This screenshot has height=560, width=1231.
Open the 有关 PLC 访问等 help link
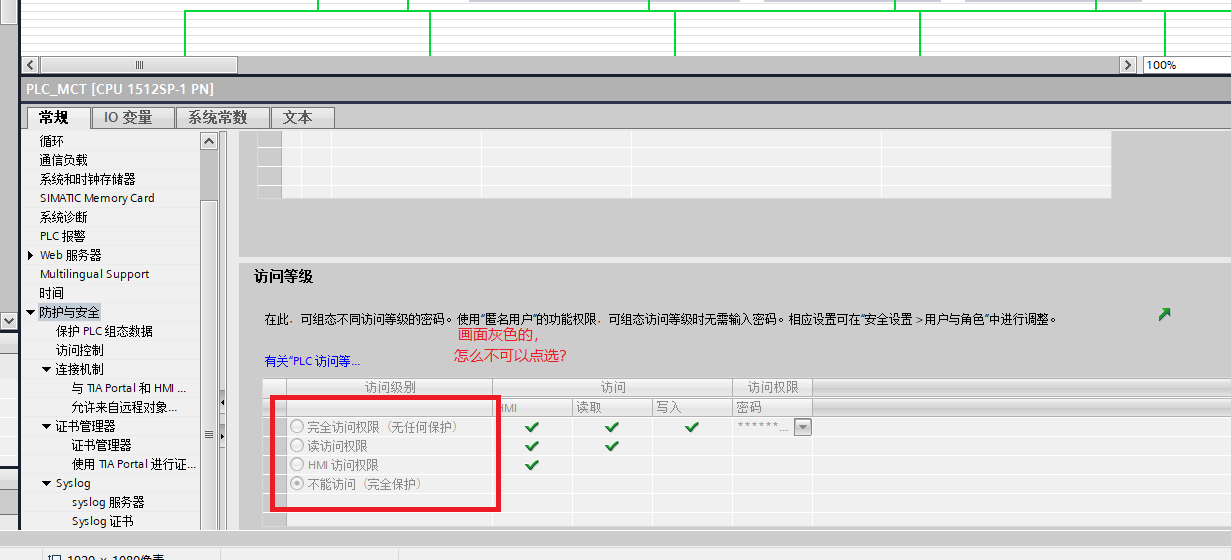pos(311,361)
